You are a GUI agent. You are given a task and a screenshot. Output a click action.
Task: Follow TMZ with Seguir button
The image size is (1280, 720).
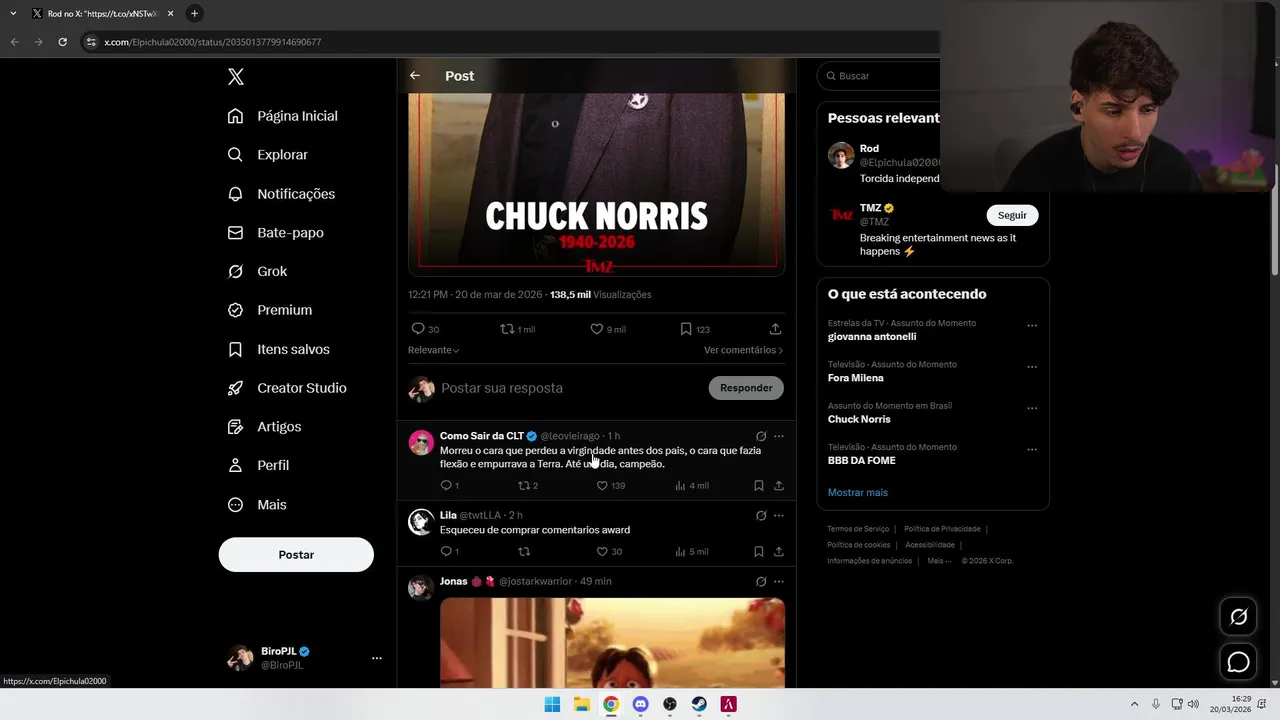[1012, 215]
